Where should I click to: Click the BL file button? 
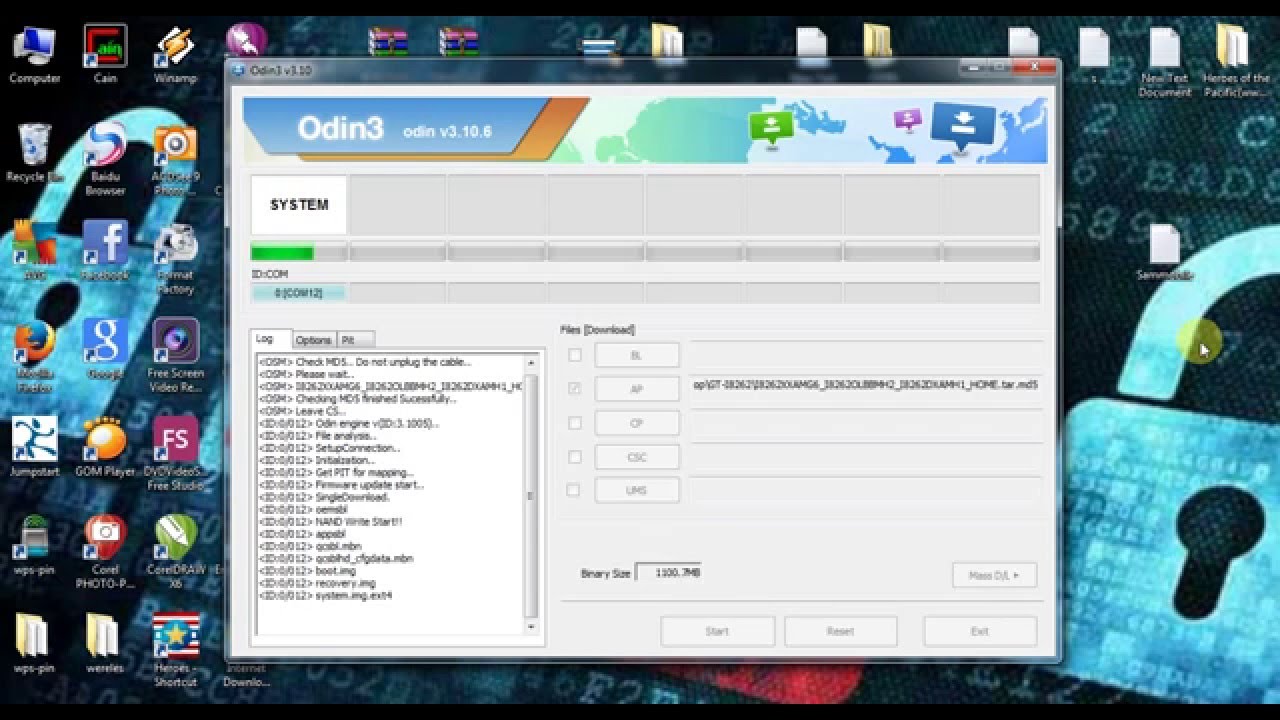[x=637, y=355]
